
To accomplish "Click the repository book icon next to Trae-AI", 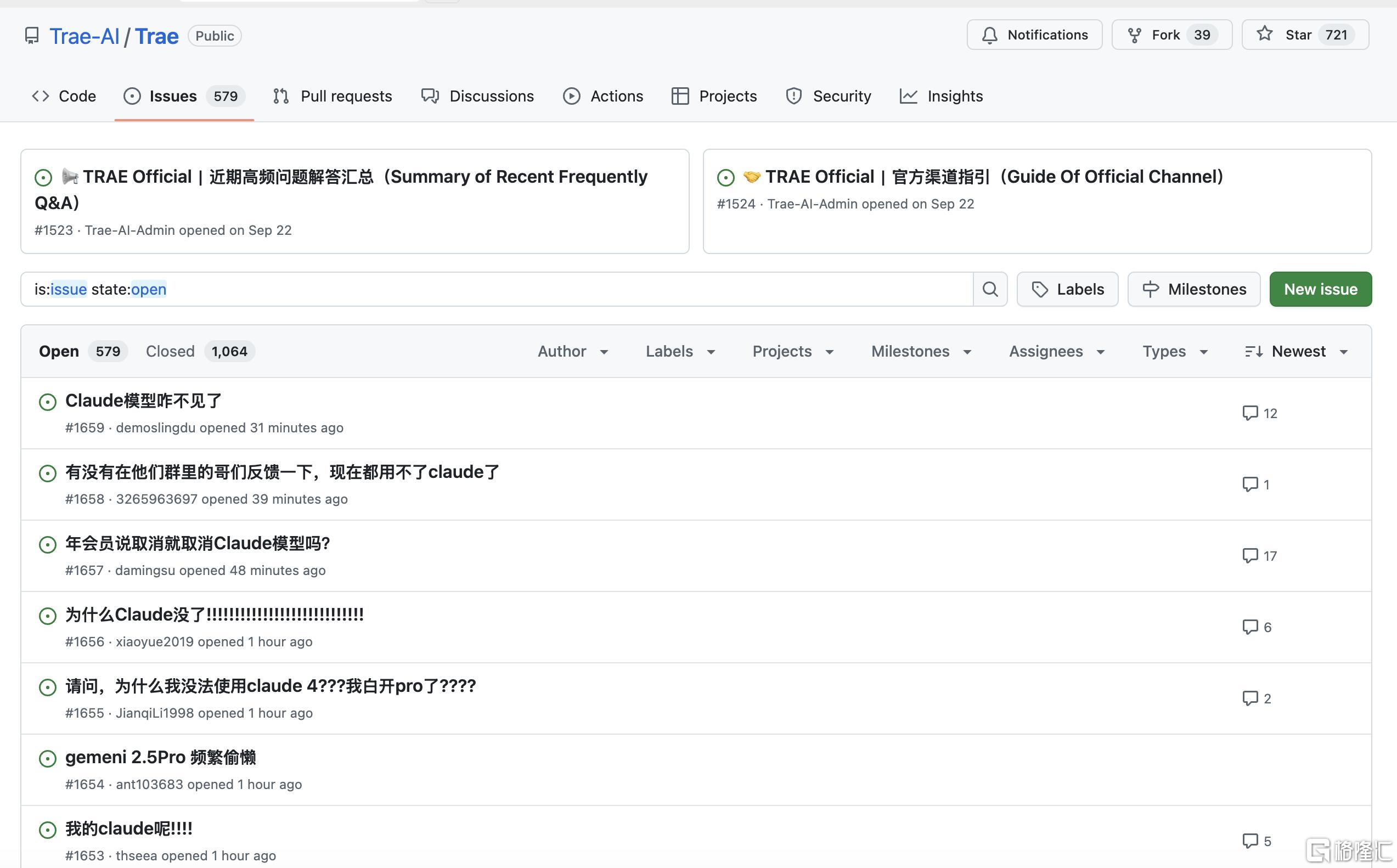I will pos(32,36).
